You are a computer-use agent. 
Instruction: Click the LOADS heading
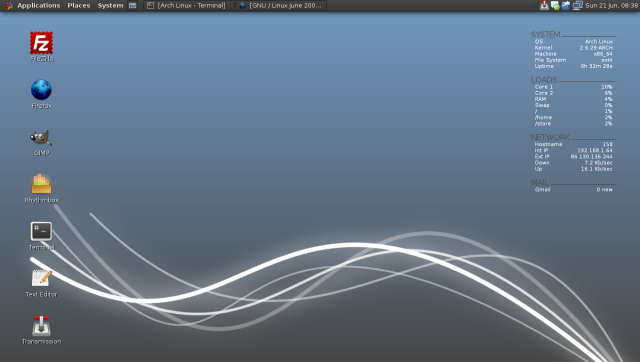544,80
